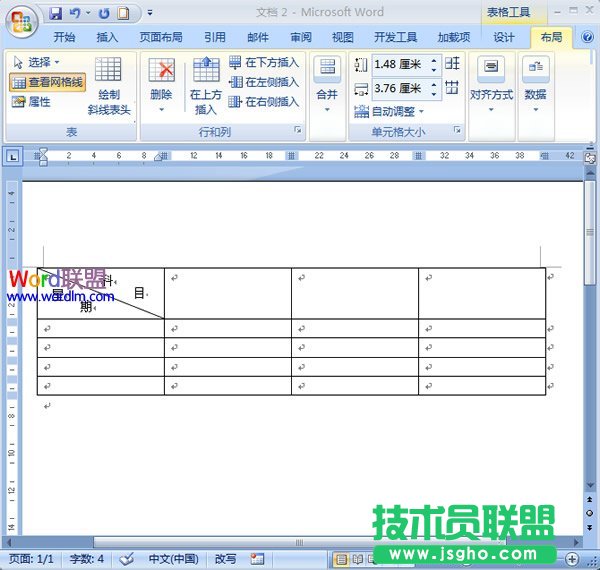Screen dimensions: 600x570
Task: Switch to the 开始 tab
Action: pos(64,37)
